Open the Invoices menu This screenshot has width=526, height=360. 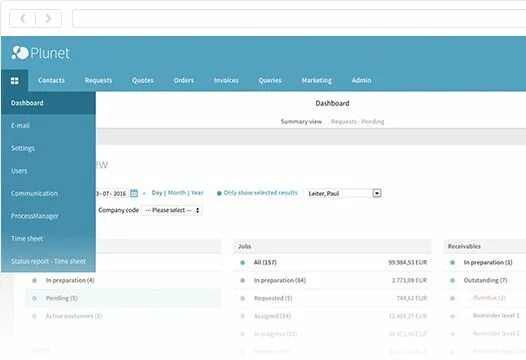tap(226, 81)
